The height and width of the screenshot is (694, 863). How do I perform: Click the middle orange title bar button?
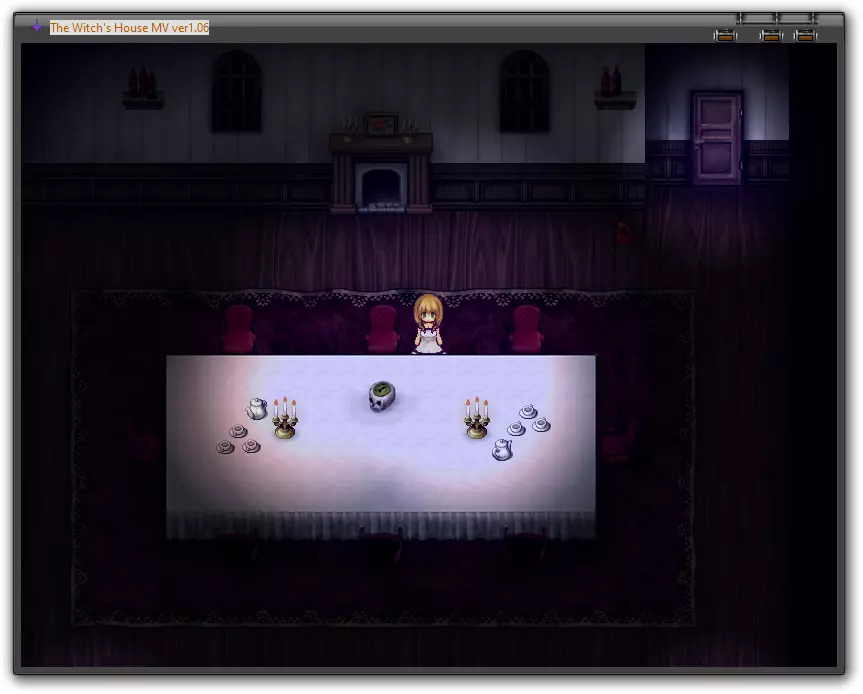coord(771,36)
